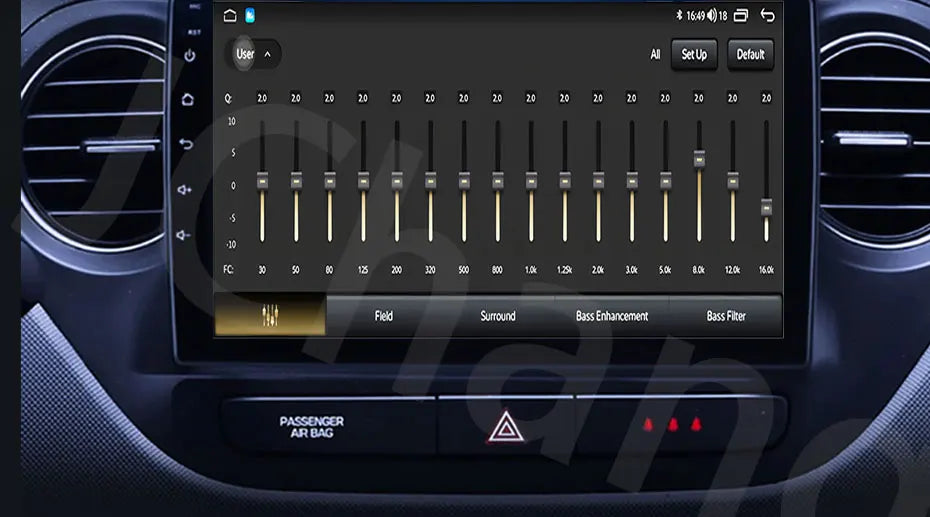Tap the 12.0k frequency label
The height and width of the screenshot is (517, 930).
click(x=732, y=270)
